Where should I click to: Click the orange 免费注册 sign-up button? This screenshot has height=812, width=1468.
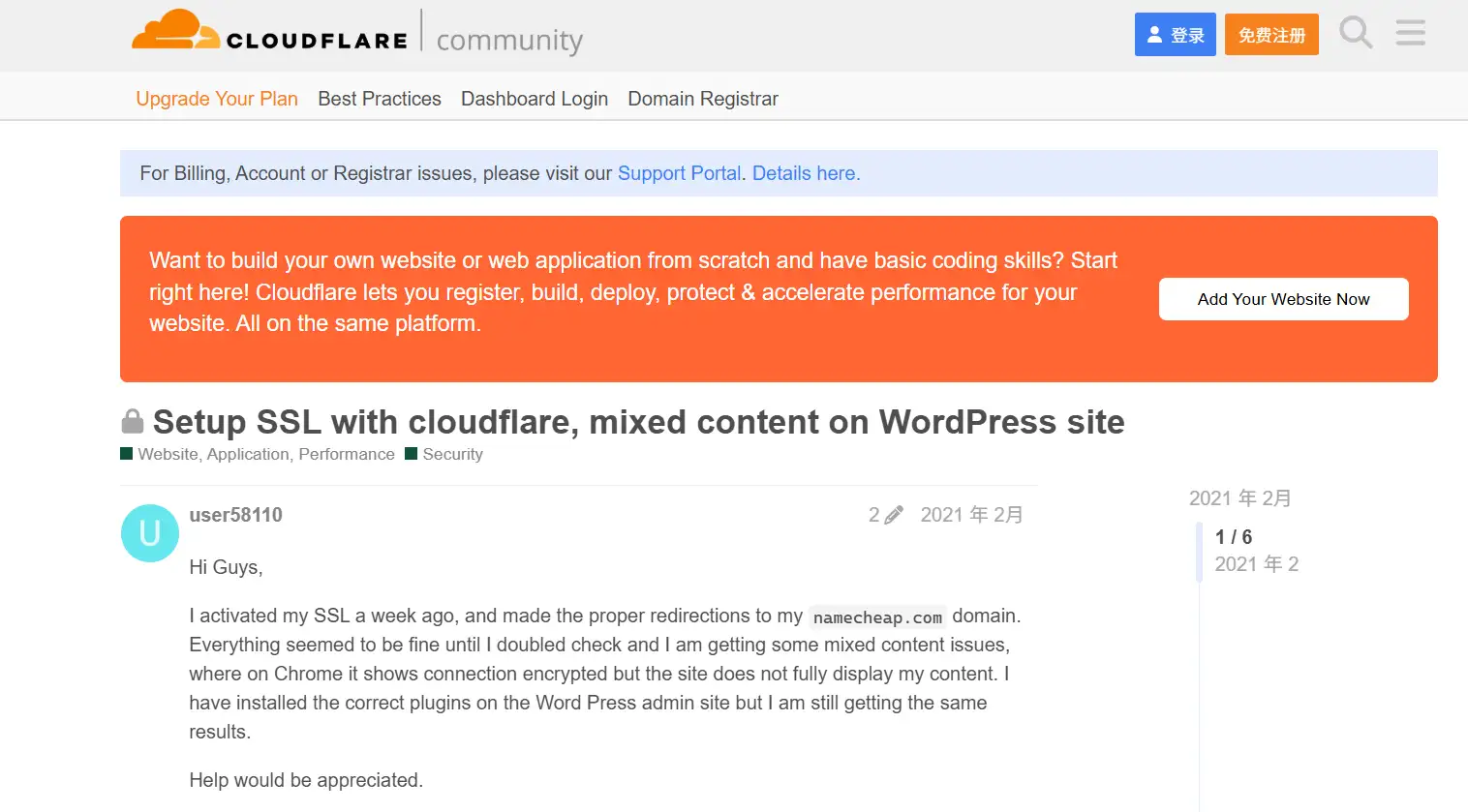click(1271, 35)
